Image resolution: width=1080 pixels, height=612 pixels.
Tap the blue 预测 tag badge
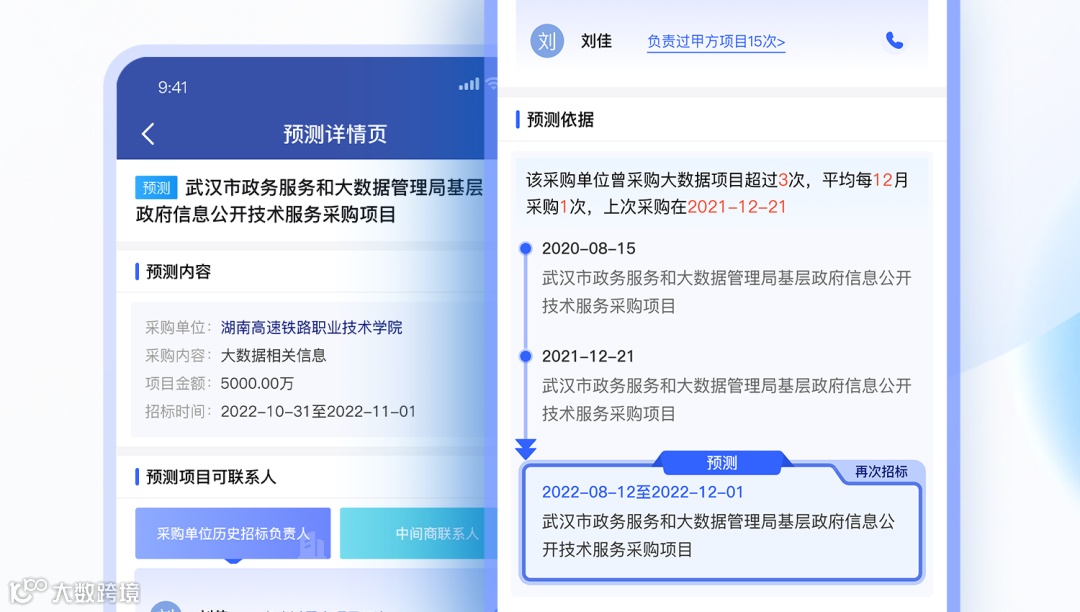[x=156, y=187]
